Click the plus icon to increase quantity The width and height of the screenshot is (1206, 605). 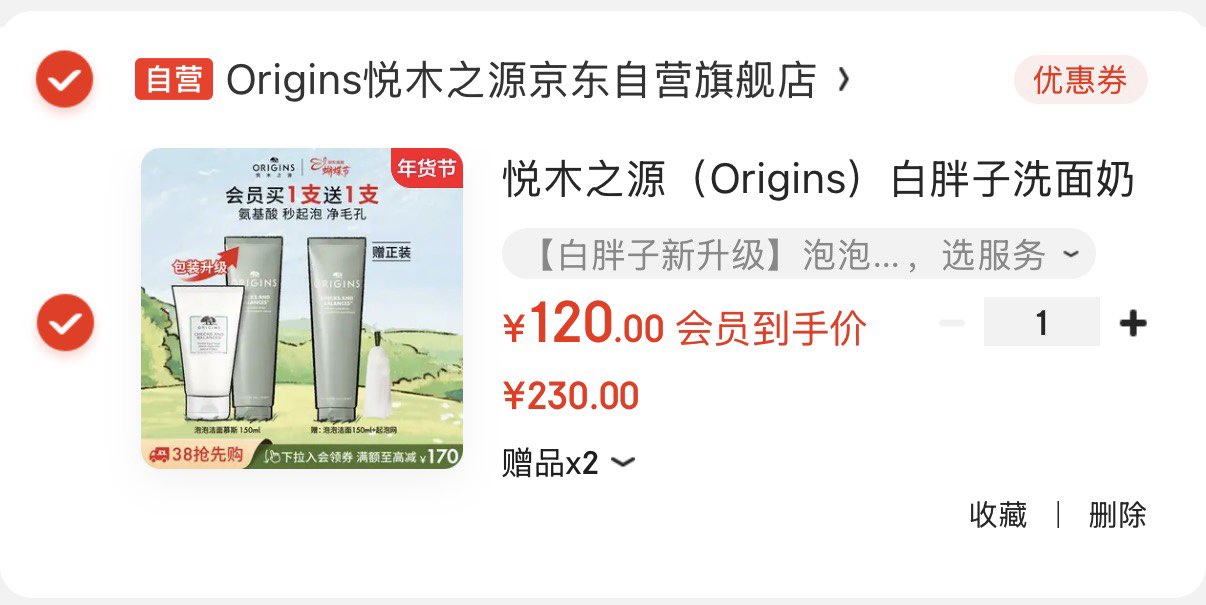pos(1132,323)
